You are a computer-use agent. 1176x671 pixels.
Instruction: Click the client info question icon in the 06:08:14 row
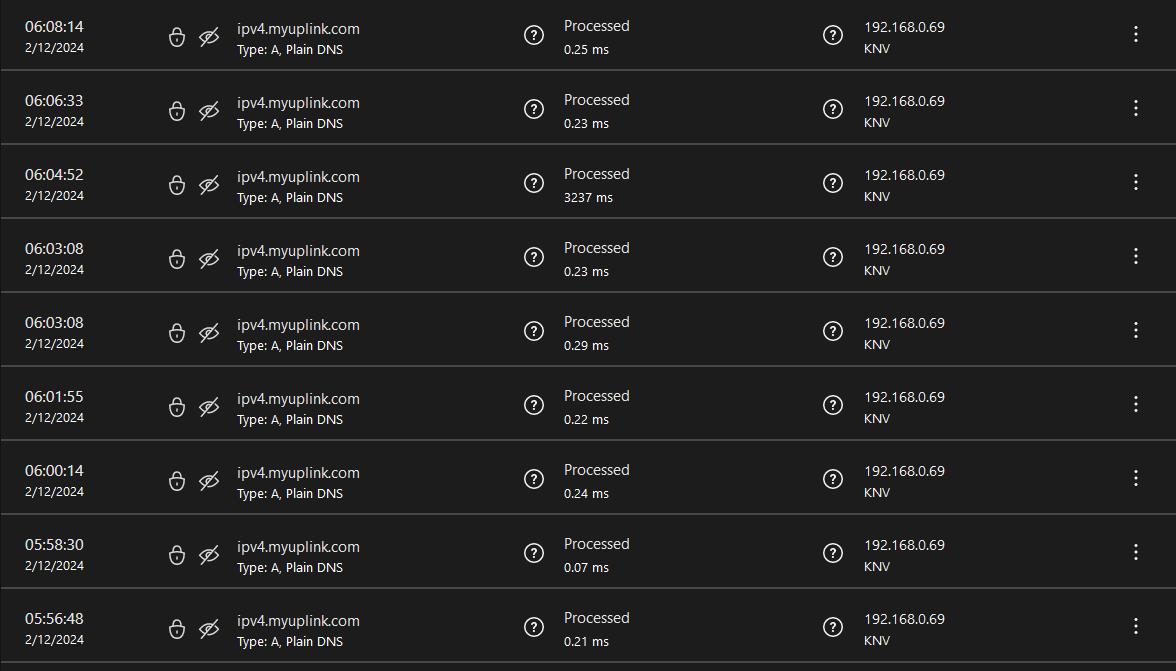832,35
